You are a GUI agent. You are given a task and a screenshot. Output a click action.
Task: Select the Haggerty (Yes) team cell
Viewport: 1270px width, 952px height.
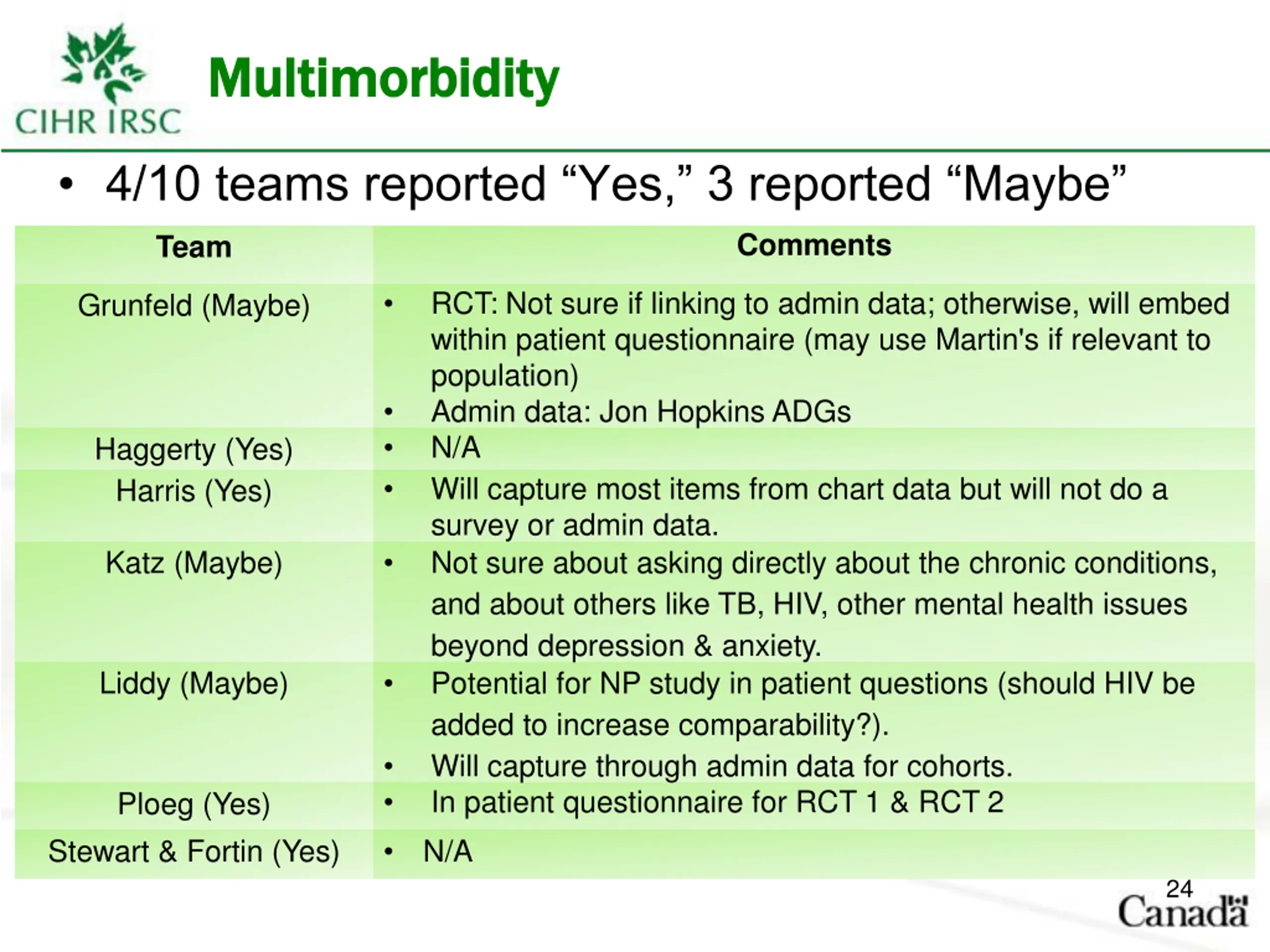click(194, 449)
